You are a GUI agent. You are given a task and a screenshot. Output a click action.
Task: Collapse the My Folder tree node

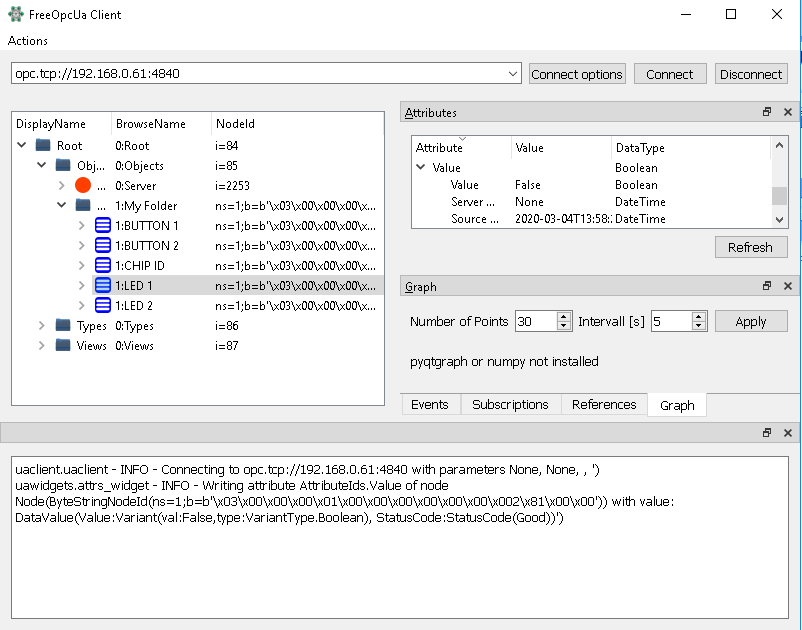[x=61, y=205]
